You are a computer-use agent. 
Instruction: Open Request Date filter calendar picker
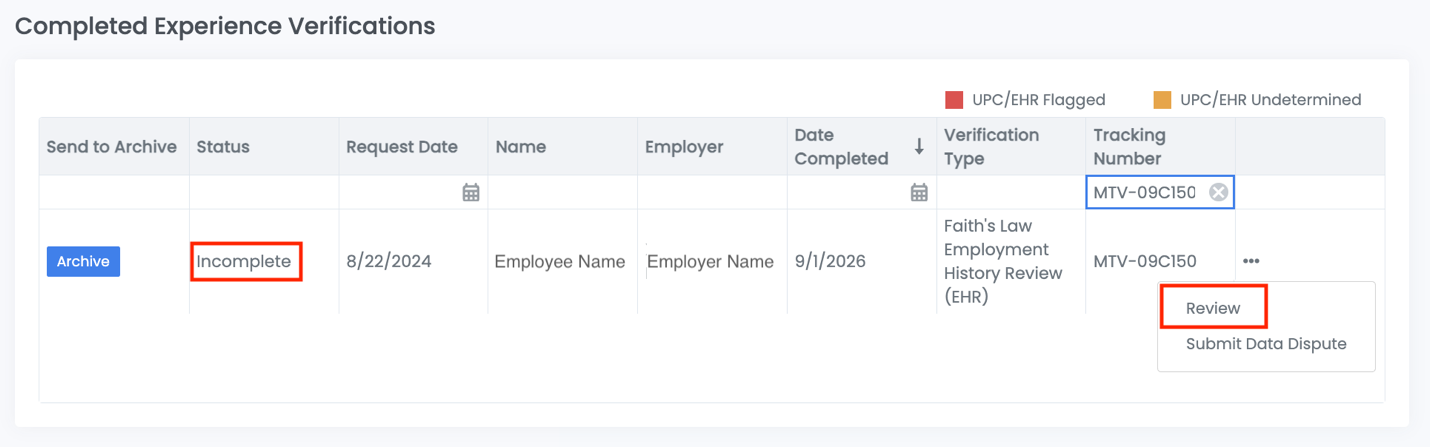(471, 192)
